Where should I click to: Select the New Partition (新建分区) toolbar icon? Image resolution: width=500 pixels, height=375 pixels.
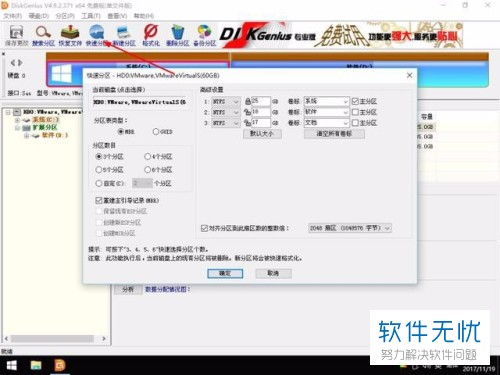[124, 35]
